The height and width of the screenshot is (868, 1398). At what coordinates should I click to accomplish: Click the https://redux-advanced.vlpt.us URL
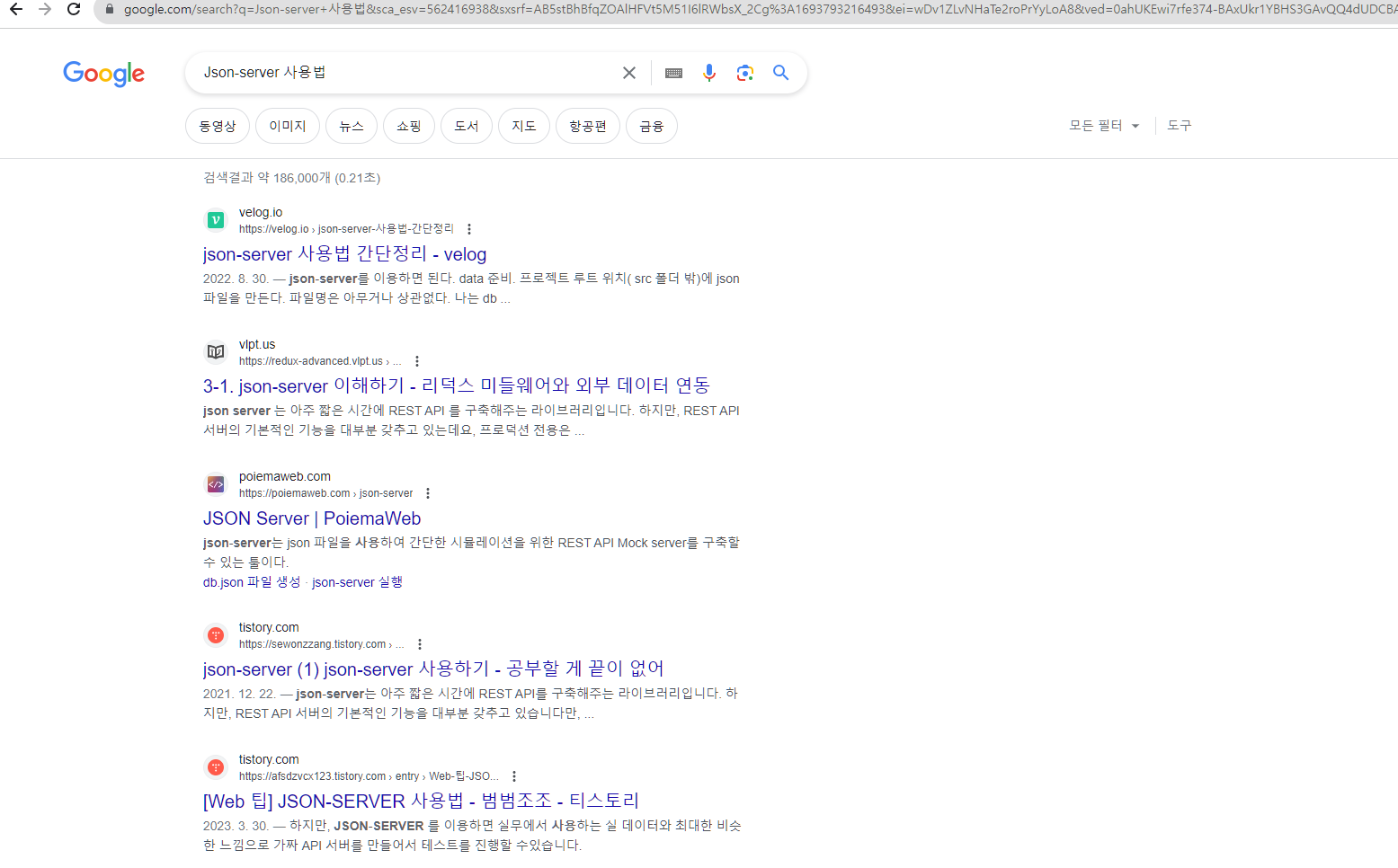(320, 361)
